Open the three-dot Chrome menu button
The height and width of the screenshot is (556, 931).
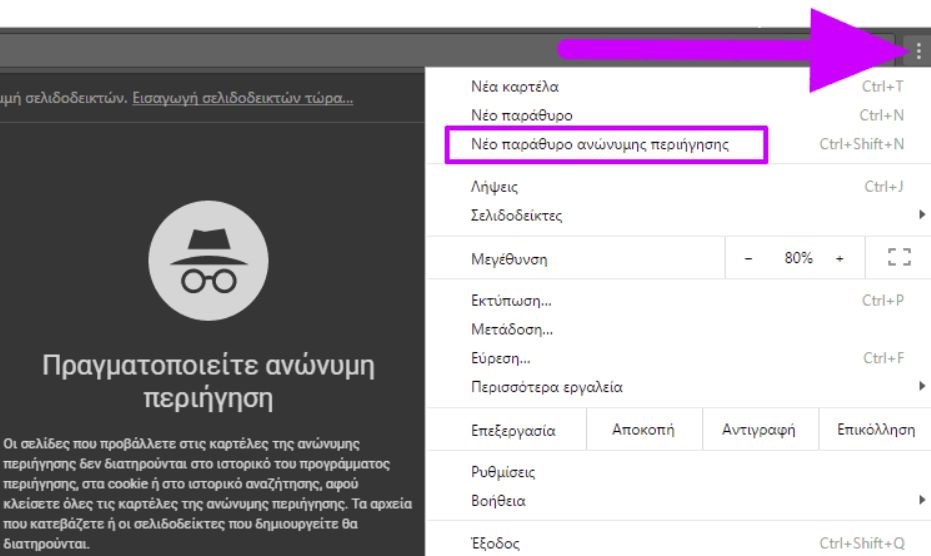(x=918, y=52)
